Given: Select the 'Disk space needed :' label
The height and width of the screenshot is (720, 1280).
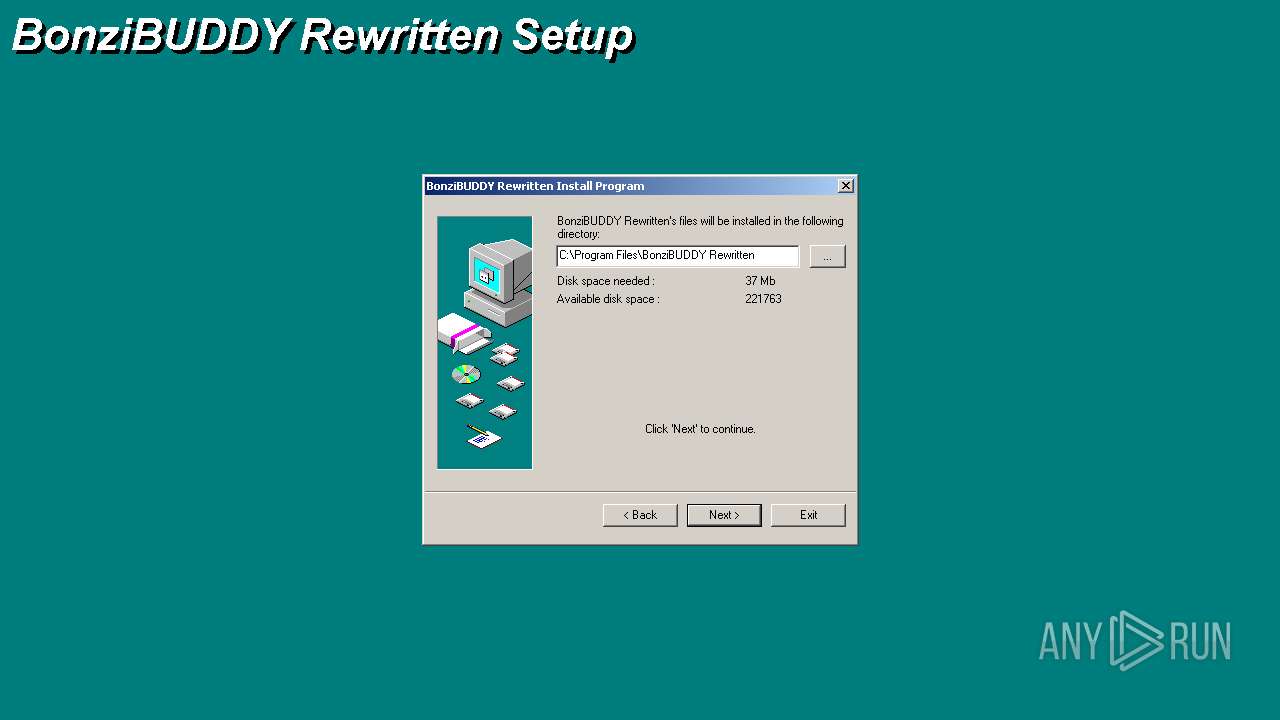Looking at the screenshot, I should 606,281.
